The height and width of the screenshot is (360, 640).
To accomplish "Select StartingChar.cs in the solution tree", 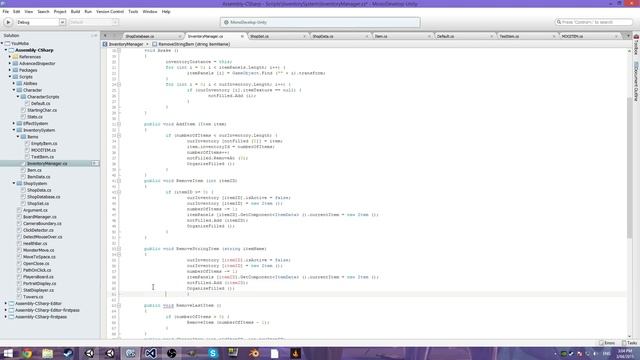I will 42,110.
